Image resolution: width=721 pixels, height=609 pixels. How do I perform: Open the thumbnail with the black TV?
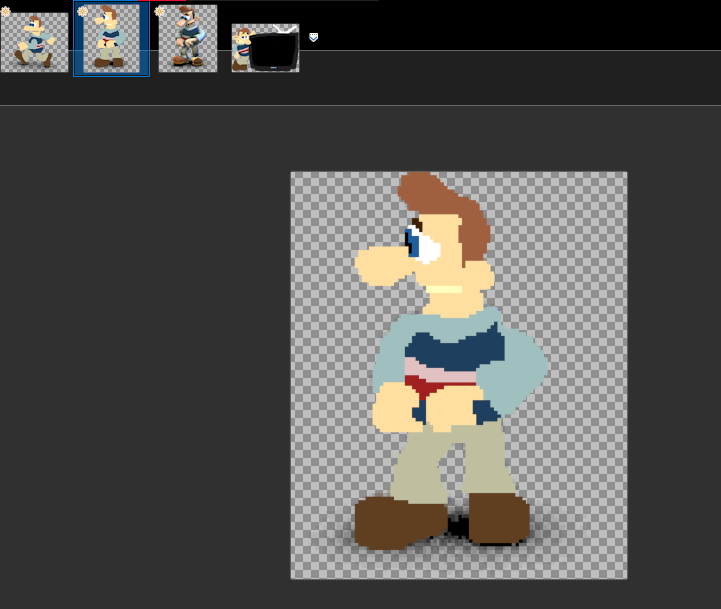click(265, 48)
